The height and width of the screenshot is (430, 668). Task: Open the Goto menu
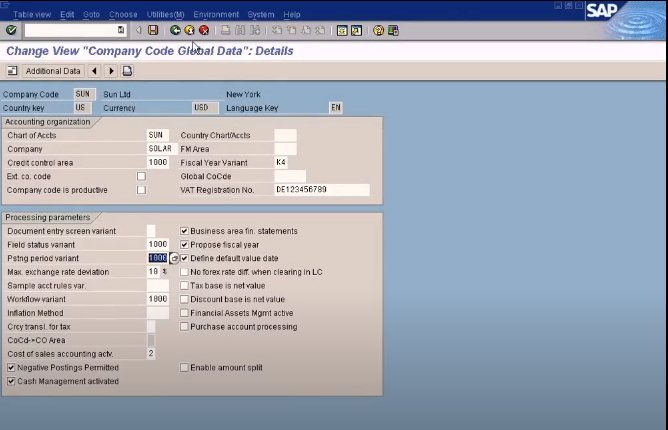91,14
